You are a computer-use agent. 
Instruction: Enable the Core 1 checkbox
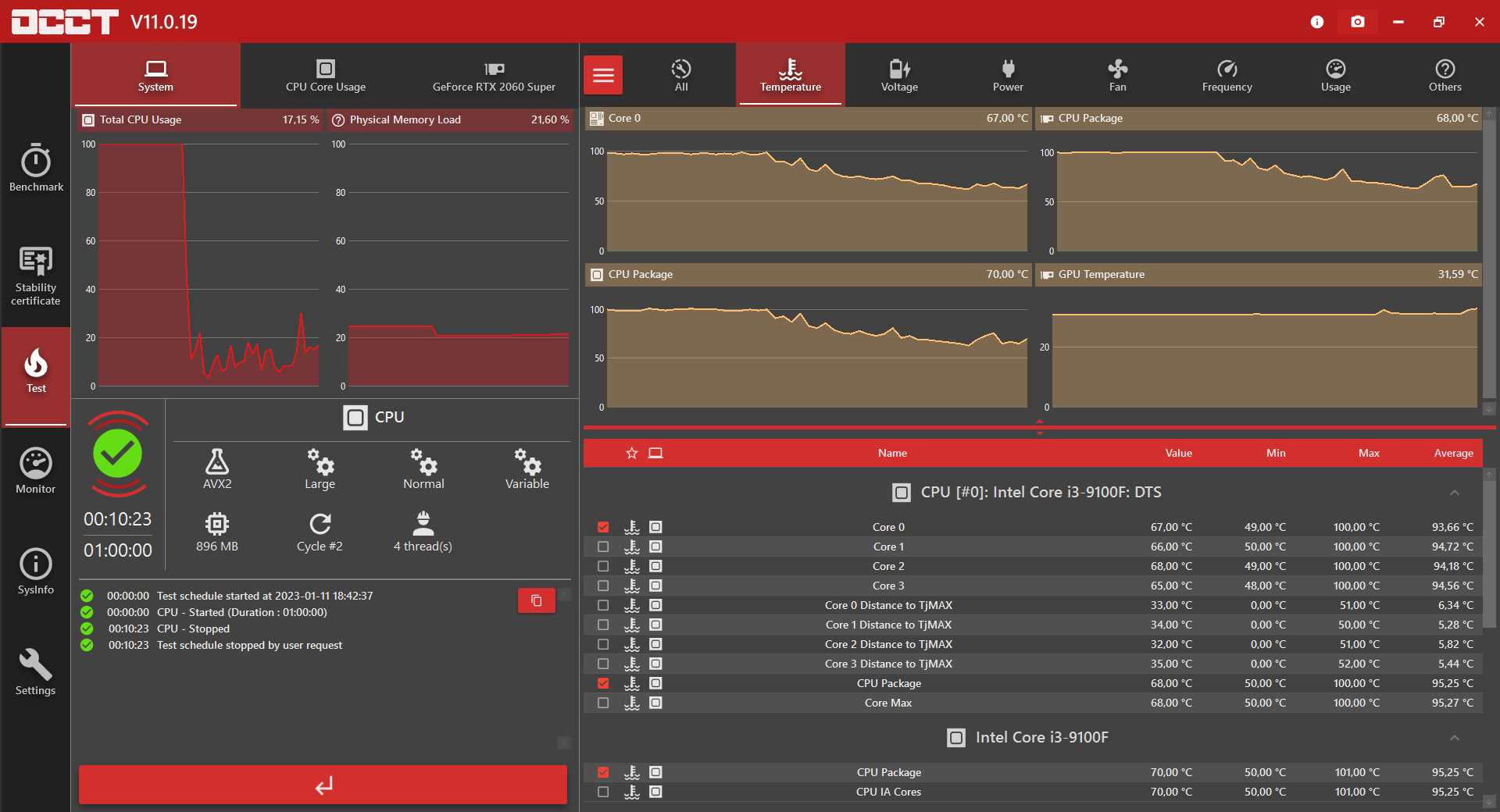pyautogui.click(x=603, y=547)
